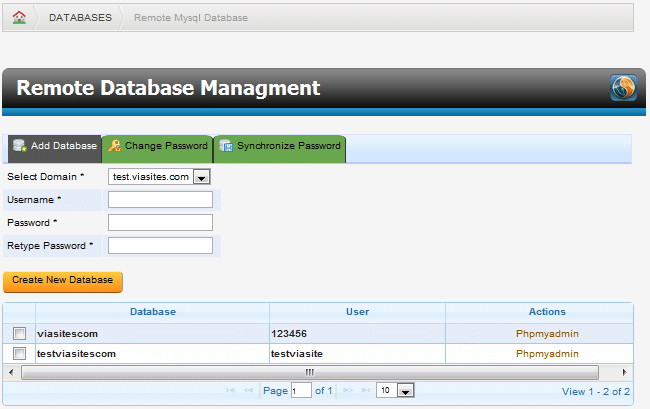Toggle select-all checkbox in table header

point(19,312)
